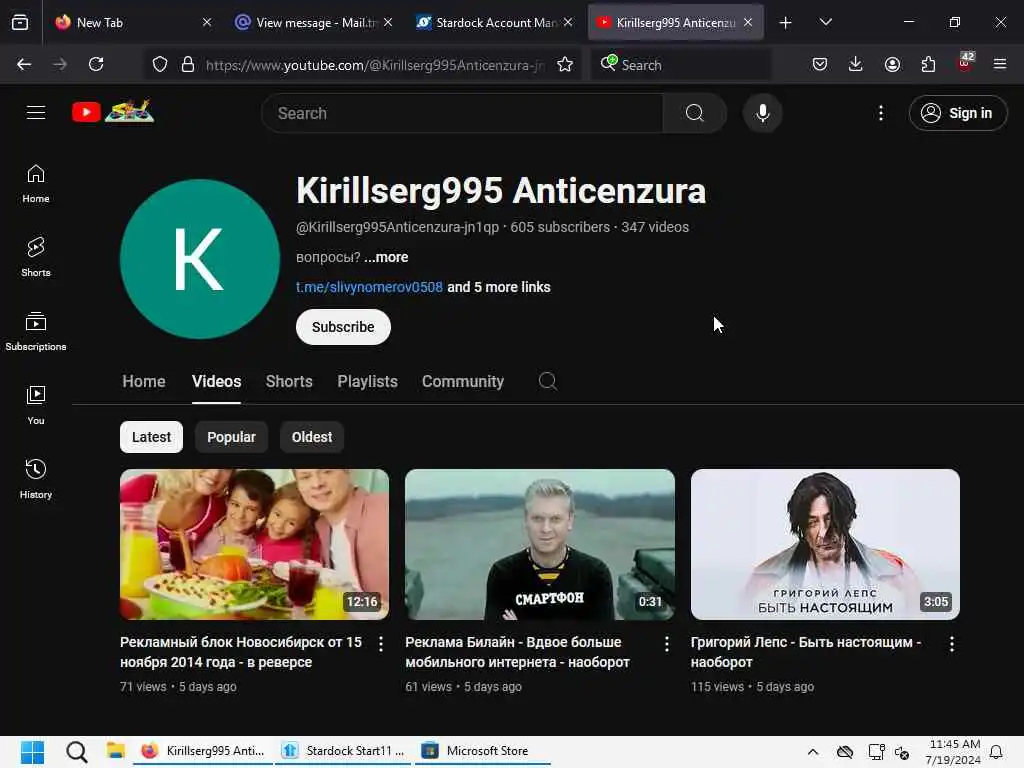The image size is (1024, 768).
Task: Click the YouTube search magnifier button
Action: coord(694,113)
